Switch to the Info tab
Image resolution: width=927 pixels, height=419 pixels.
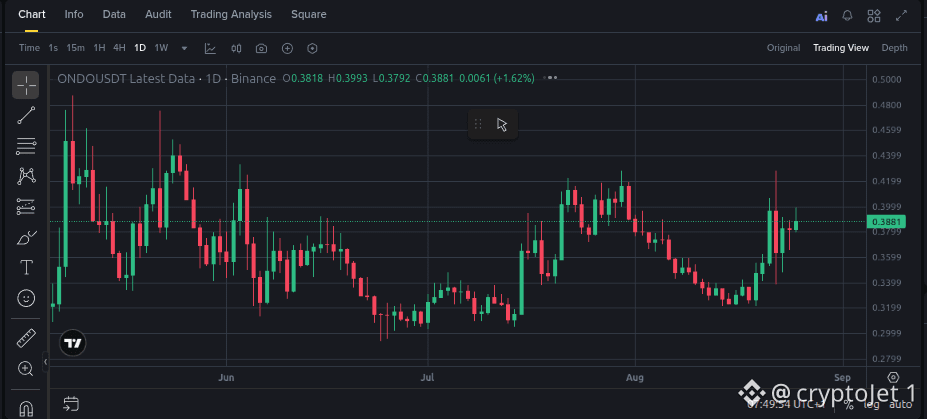coord(74,14)
